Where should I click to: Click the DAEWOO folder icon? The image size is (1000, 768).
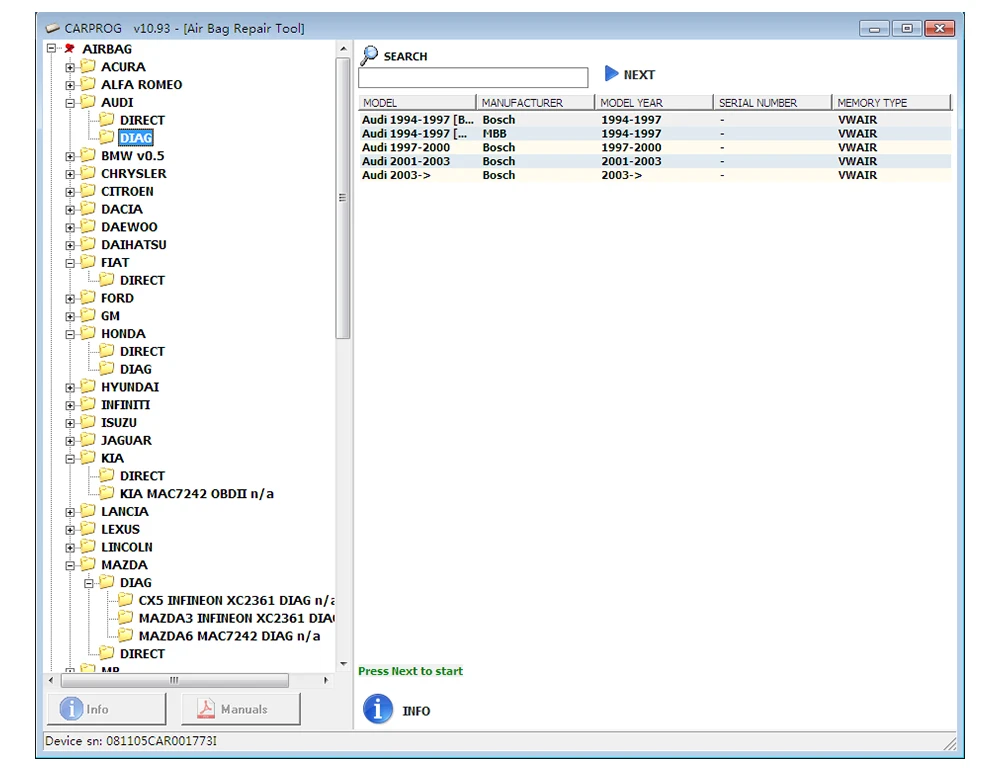pos(88,226)
